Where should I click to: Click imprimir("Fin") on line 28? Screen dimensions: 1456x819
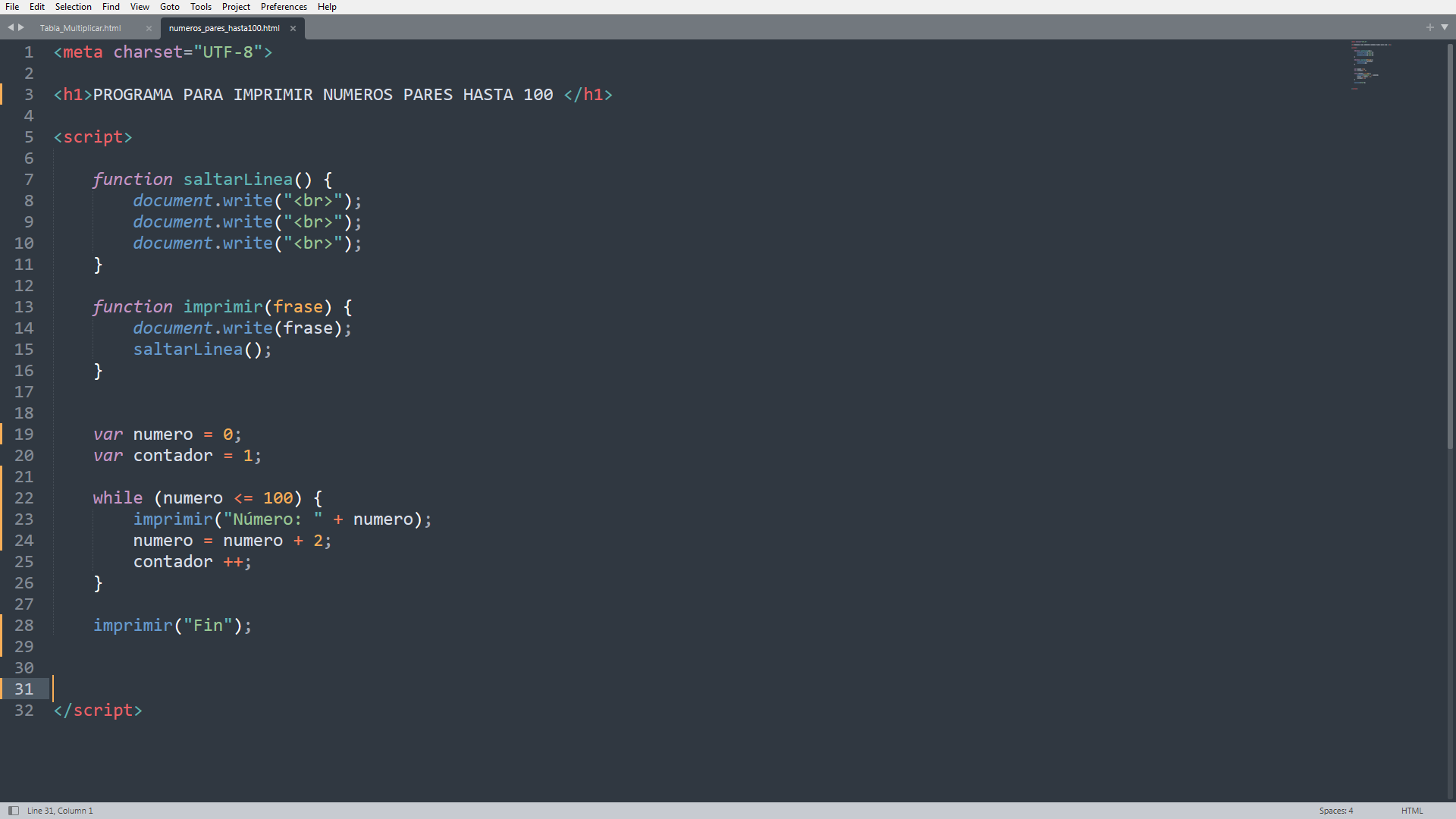(172, 626)
